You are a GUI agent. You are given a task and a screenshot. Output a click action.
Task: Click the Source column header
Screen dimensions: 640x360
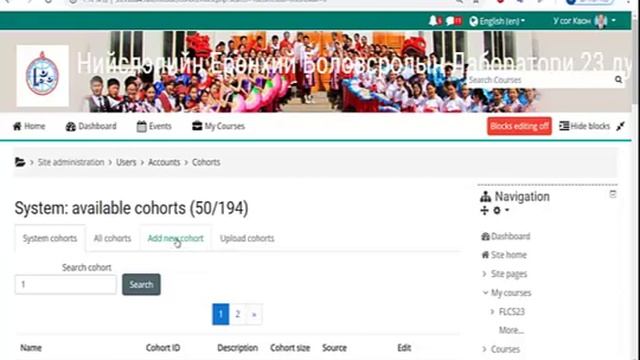[334, 348]
